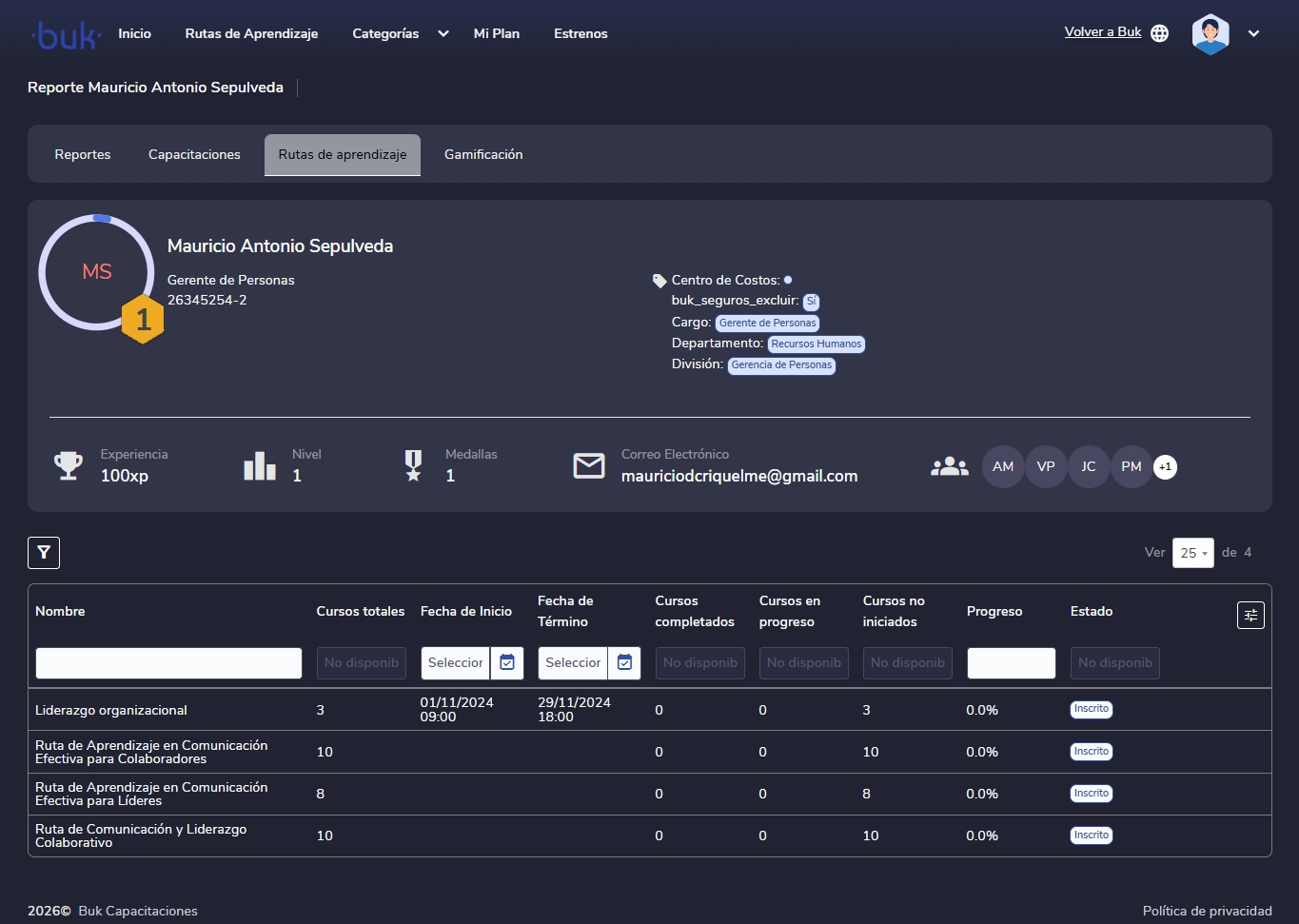Click the user profile avatar
1299x924 pixels.
pos(1210,34)
